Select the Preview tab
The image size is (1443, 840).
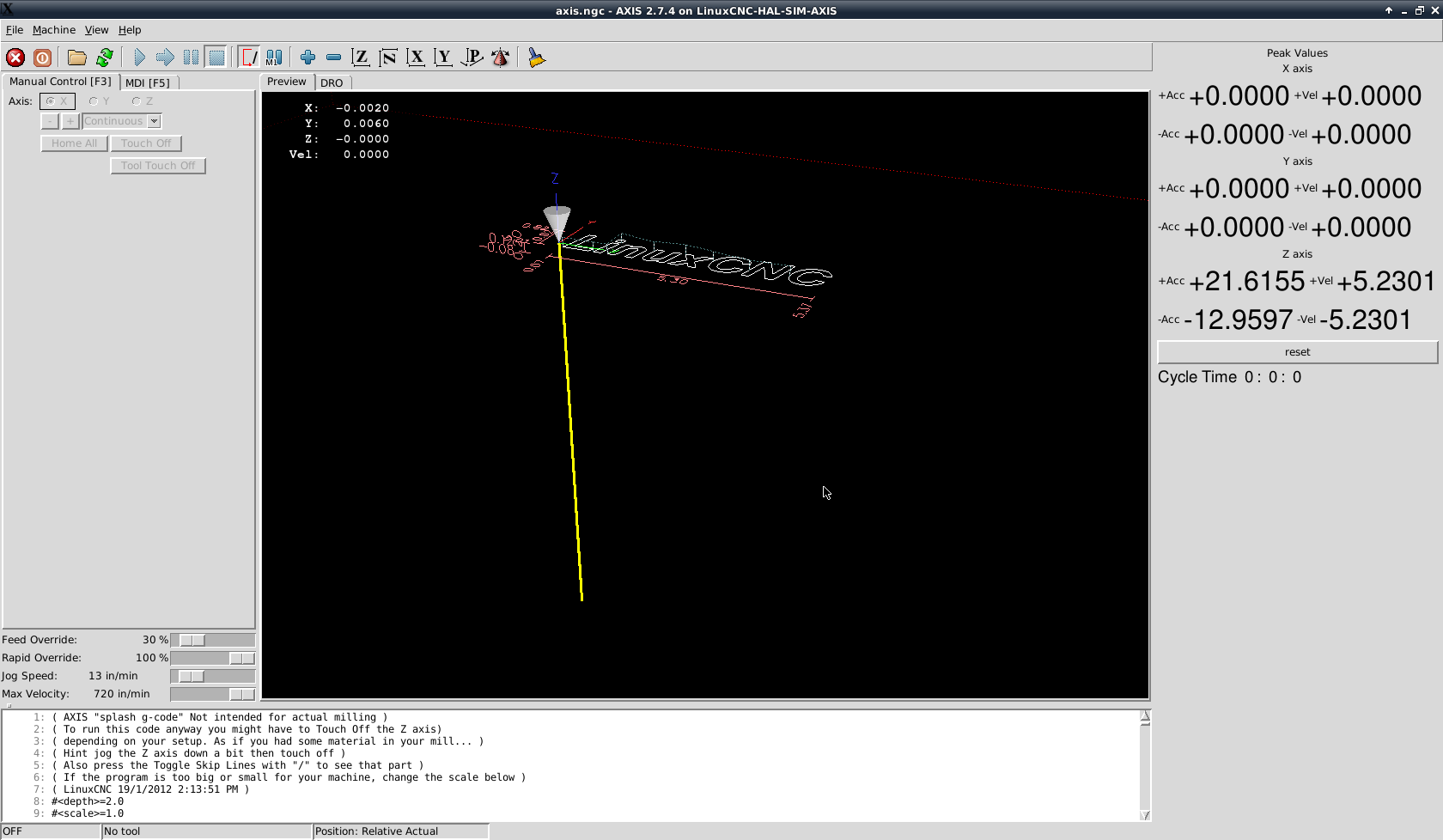point(286,82)
